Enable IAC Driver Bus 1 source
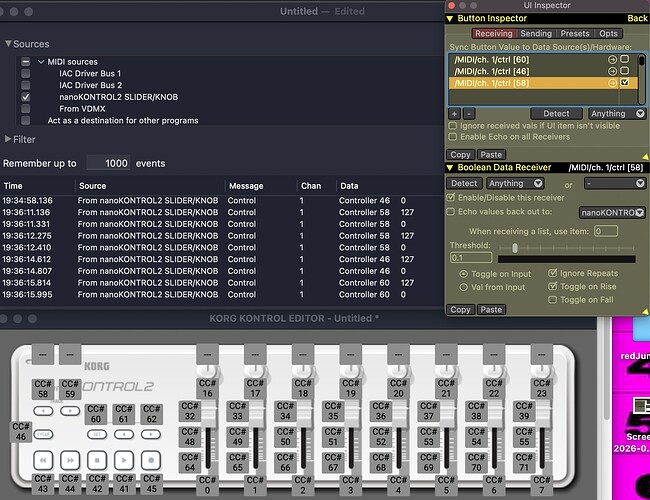650x500 pixels. [26, 73]
